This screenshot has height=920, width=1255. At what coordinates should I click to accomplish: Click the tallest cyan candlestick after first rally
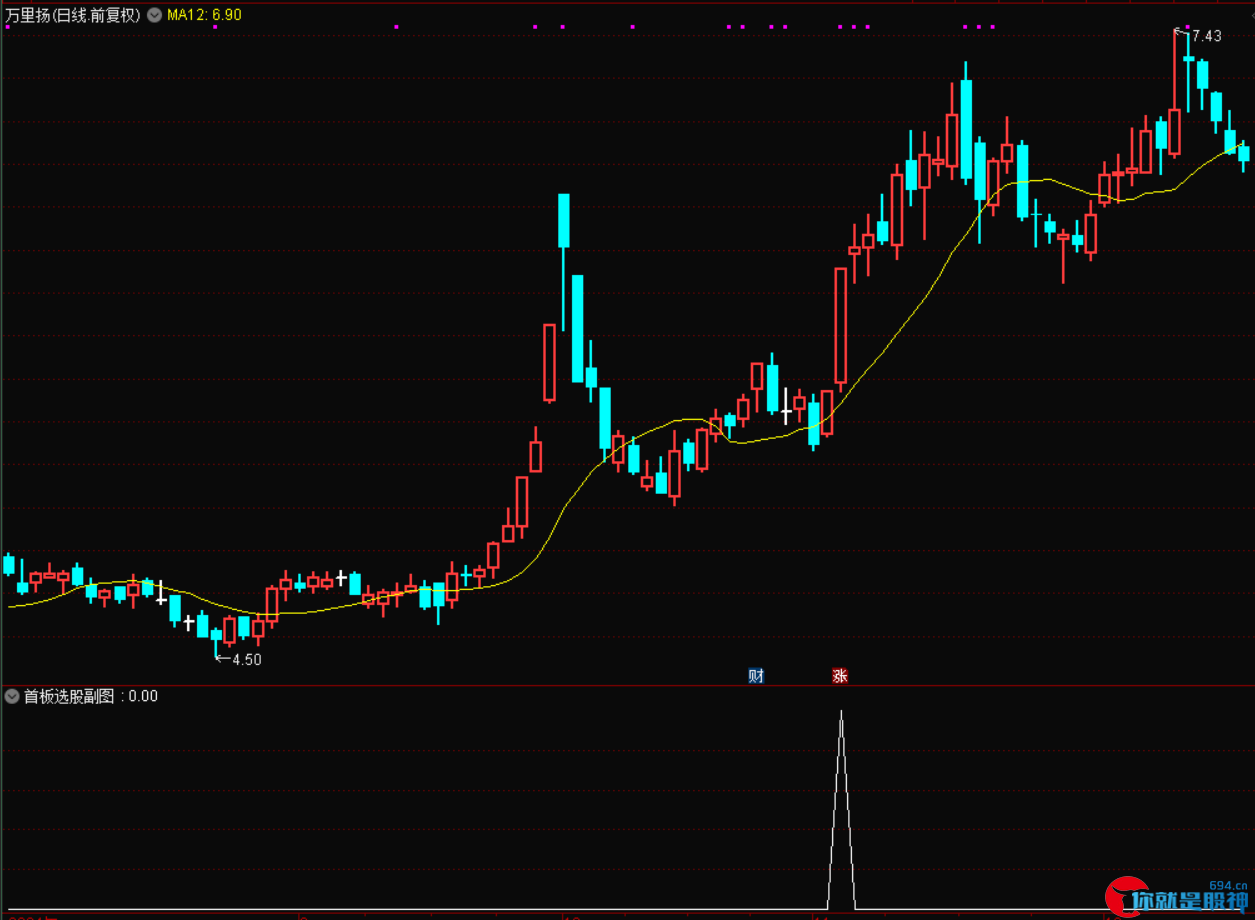pyautogui.click(x=578, y=328)
